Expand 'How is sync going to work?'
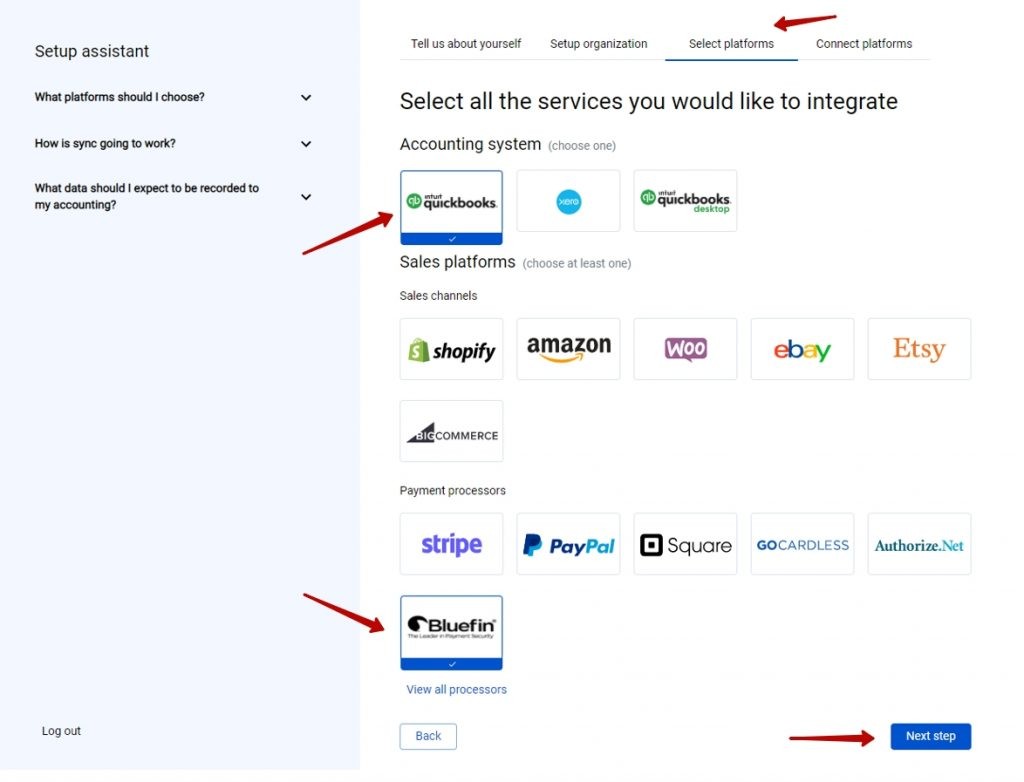The height and width of the screenshot is (782, 1024). coord(173,144)
